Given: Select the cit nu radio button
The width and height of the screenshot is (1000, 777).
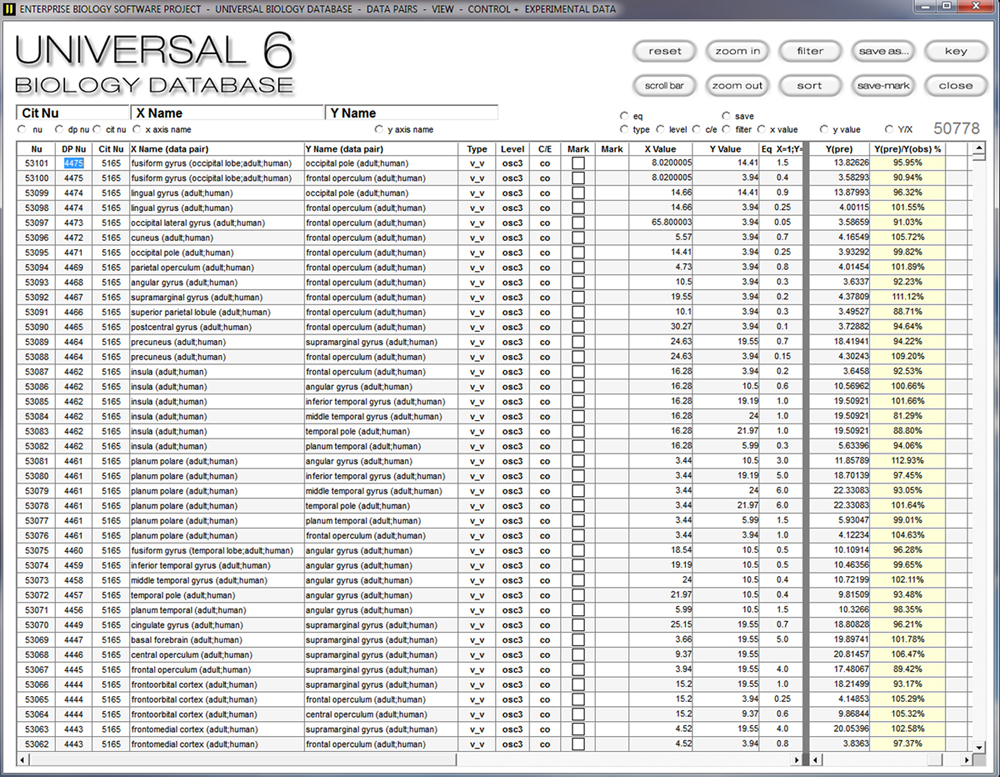Looking at the screenshot, I should (x=97, y=130).
